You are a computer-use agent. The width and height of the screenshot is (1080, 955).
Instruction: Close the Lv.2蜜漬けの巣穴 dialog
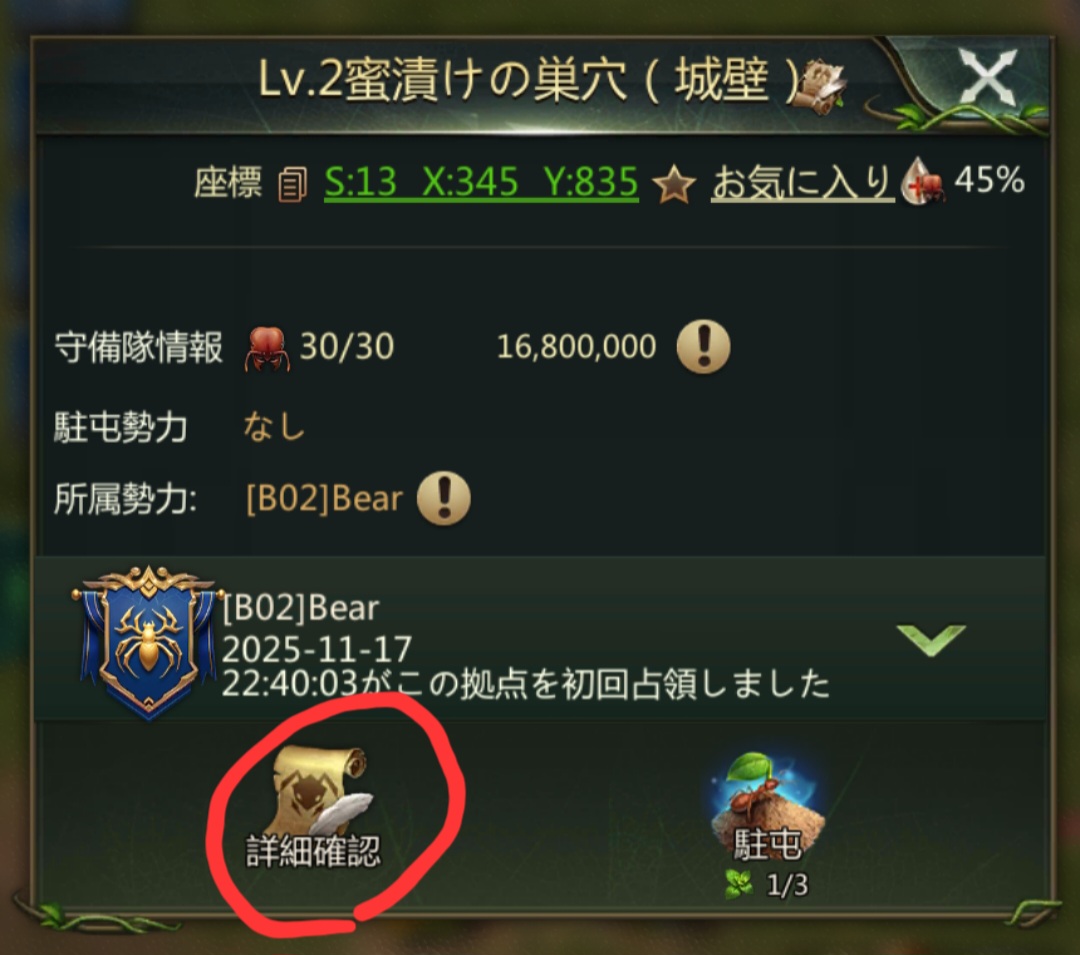click(988, 78)
